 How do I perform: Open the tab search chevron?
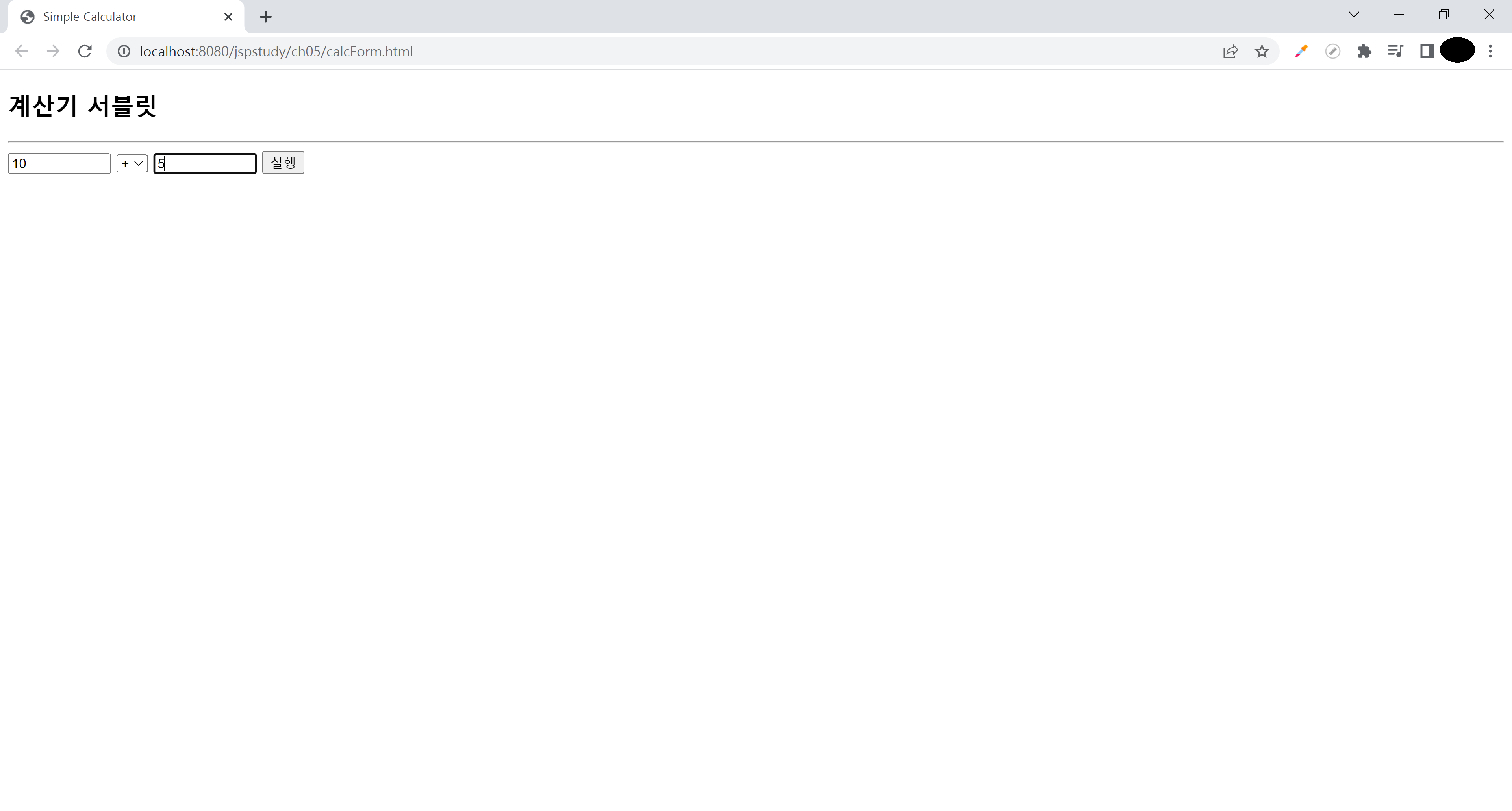(1354, 15)
